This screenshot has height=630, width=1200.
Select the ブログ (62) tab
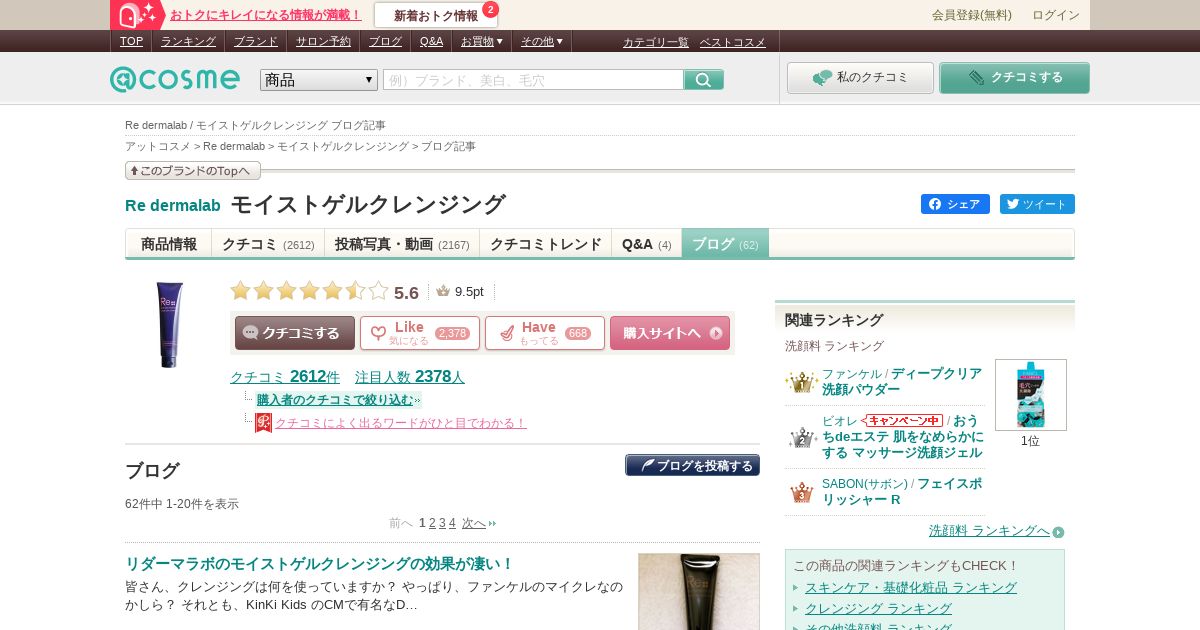point(725,244)
